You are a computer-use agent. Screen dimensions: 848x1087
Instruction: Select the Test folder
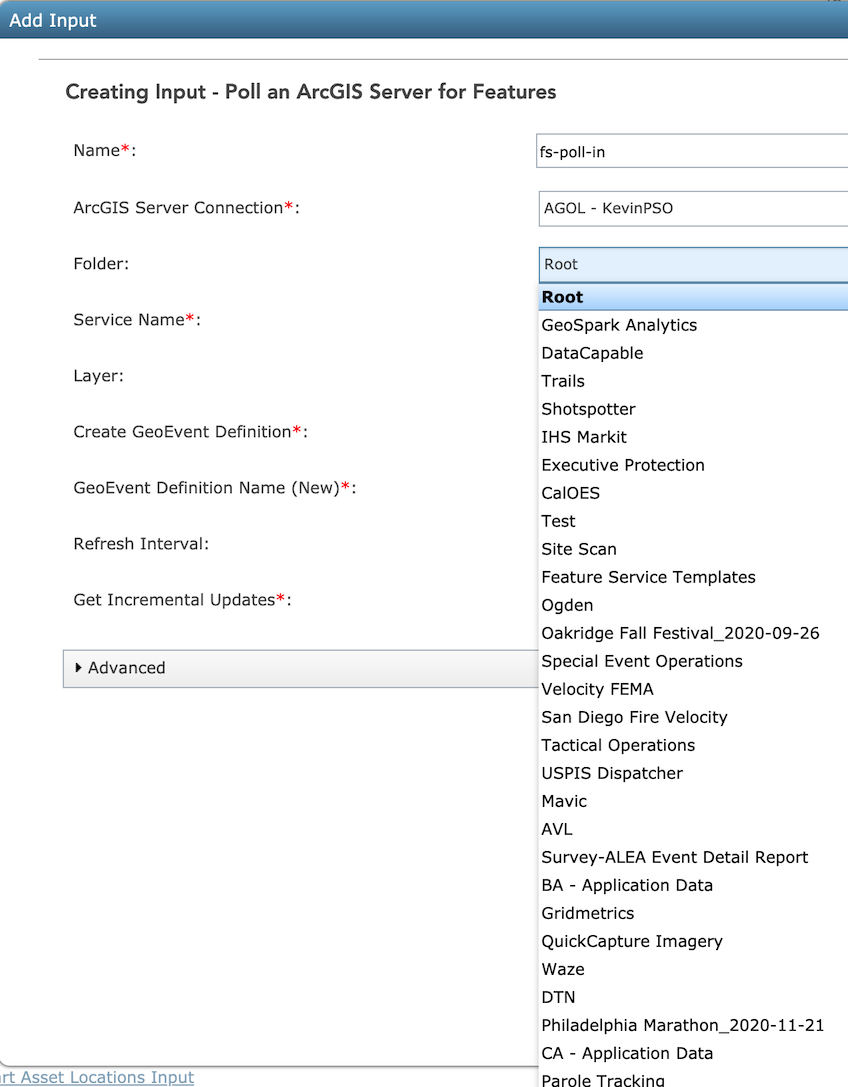[x=693, y=521]
